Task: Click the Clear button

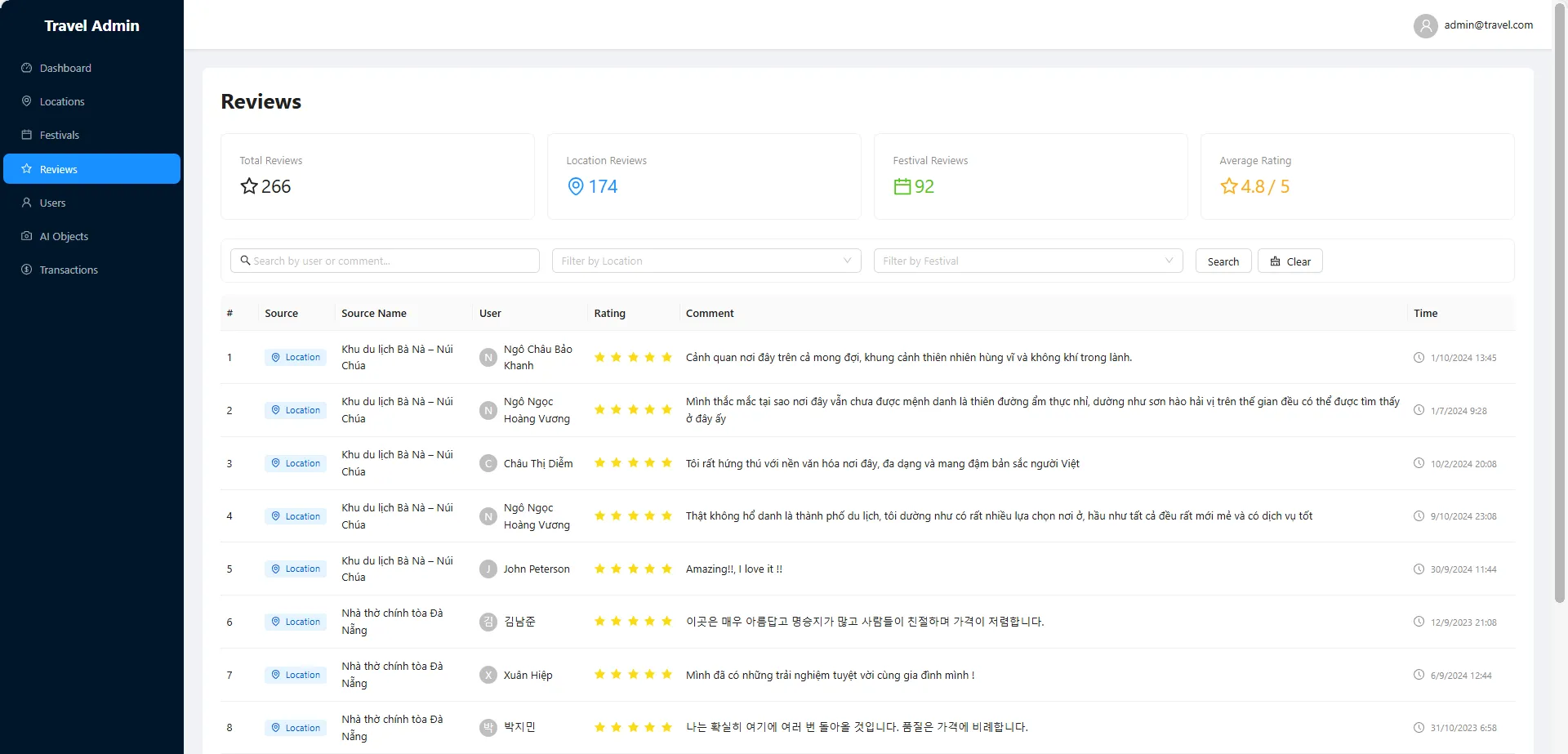Action: point(1290,261)
